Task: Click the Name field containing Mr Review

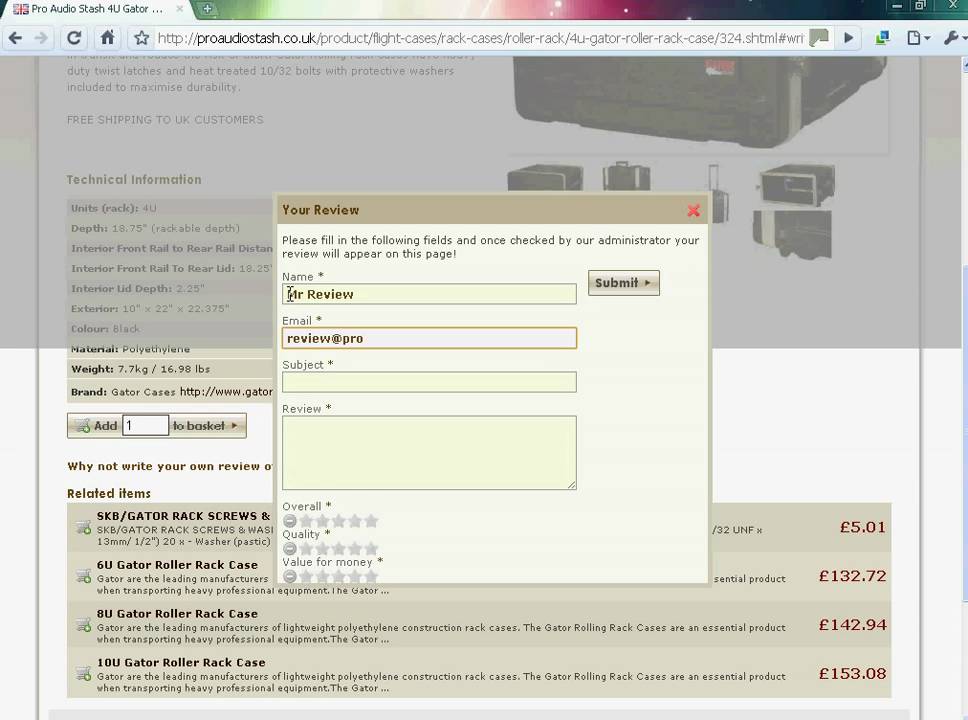Action: click(429, 294)
